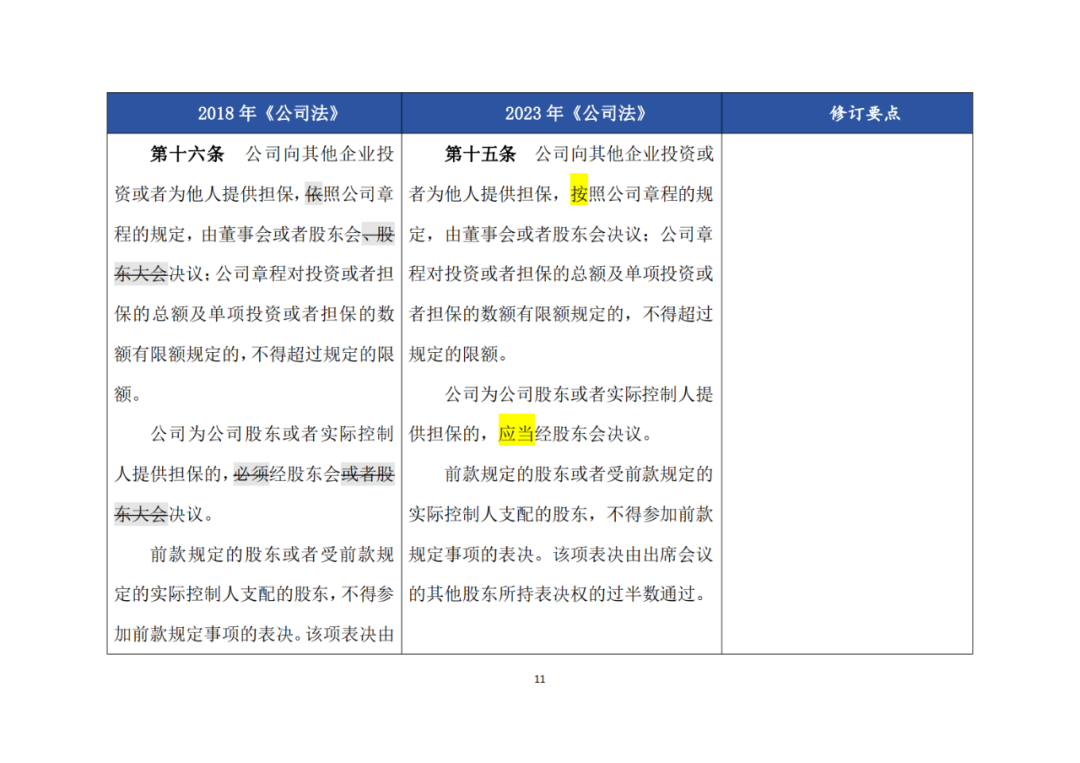1080x763 pixels.
Task: Click the line '公司为公司股东或者实际控制人提' in 2023 column
Action: tap(579, 394)
